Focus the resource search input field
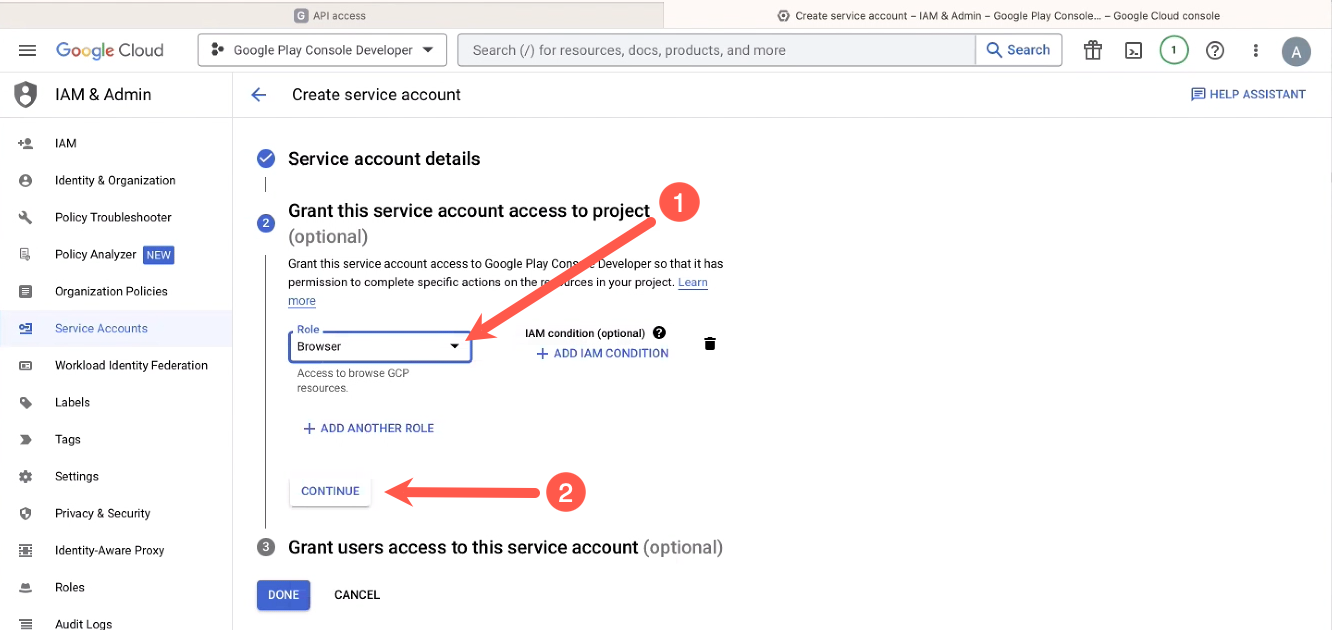Viewport: 1332px width, 630px height. click(x=715, y=50)
